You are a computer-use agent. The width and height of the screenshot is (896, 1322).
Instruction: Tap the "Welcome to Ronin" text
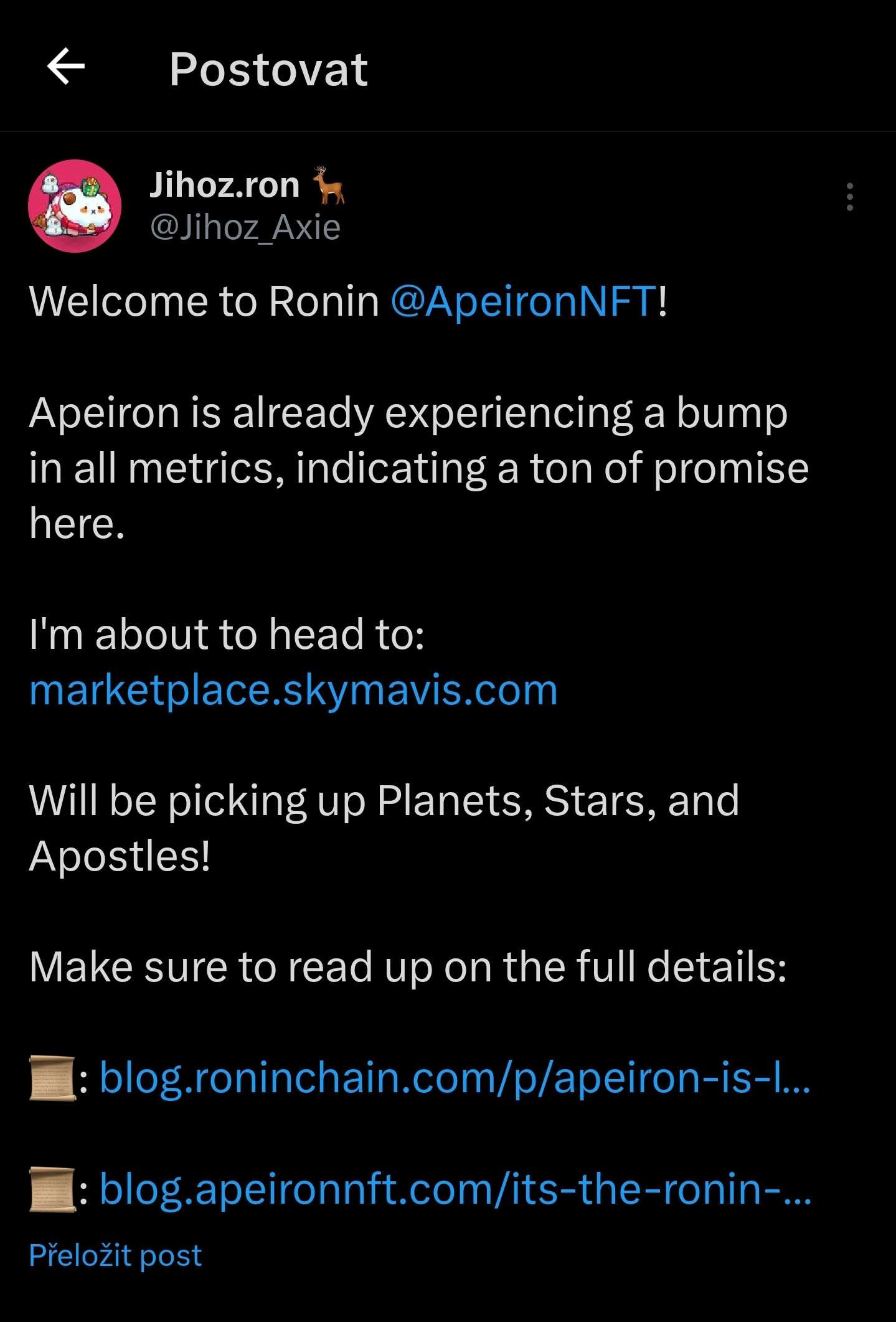pyautogui.click(x=204, y=301)
